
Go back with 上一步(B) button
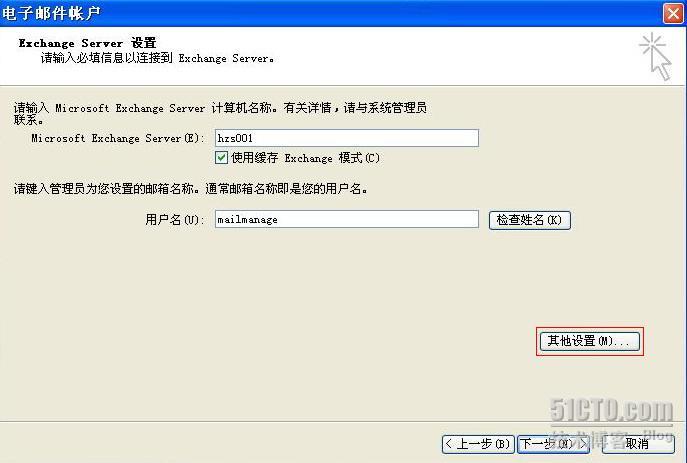point(478,444)
